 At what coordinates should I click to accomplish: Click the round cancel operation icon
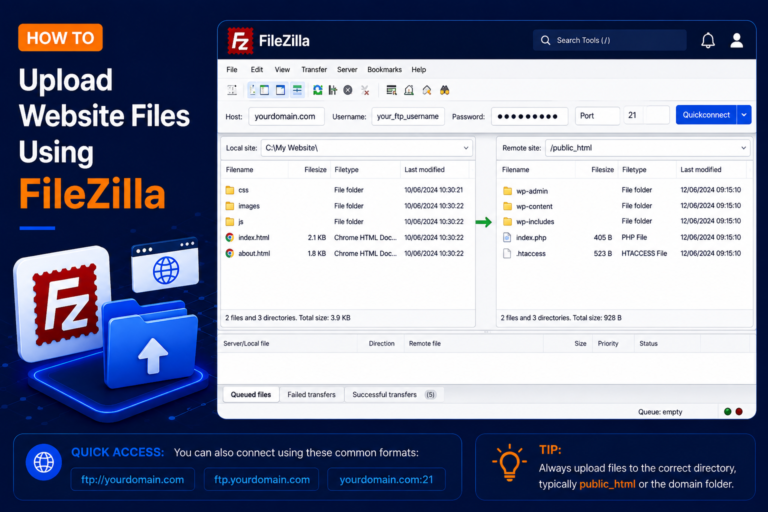click(x=348, y=90)
